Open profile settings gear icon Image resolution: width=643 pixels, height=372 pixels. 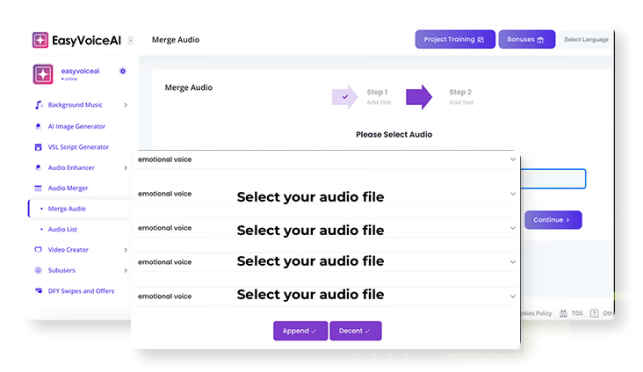(x=123, y=71)
